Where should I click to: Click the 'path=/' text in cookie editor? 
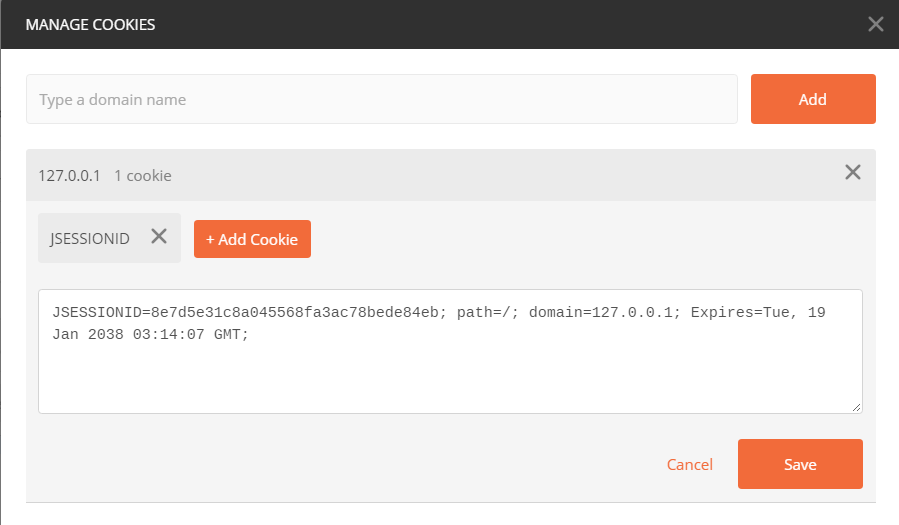[485, 312]
